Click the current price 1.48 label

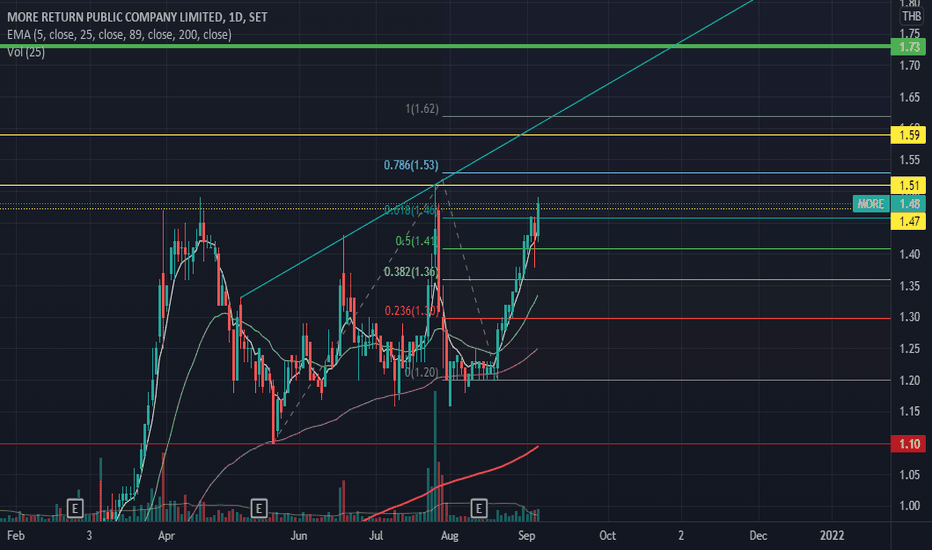click(x=909, y=204)
